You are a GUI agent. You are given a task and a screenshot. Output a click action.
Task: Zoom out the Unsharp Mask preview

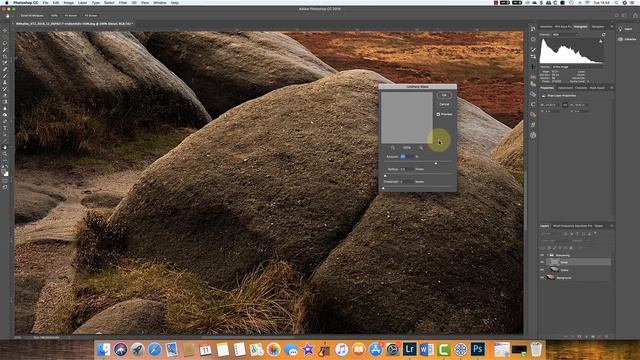tap(393, 148)
